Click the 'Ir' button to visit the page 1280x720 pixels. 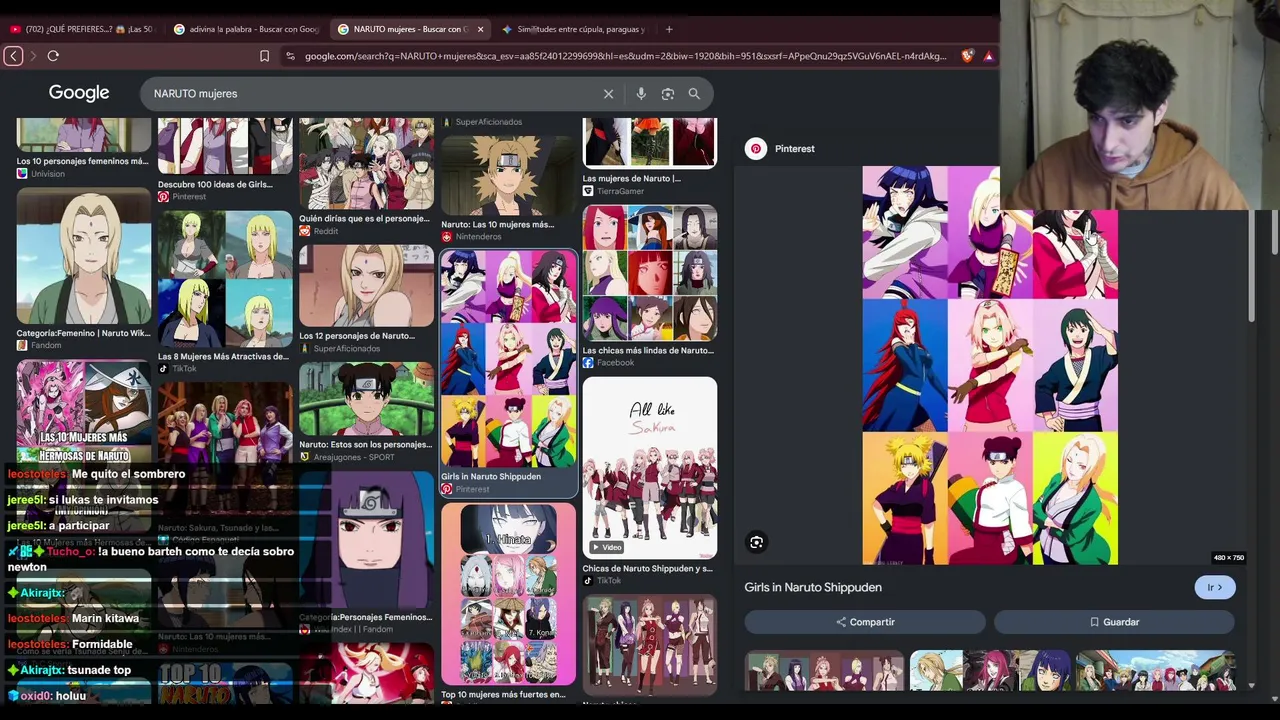(x=1215, y=587)
